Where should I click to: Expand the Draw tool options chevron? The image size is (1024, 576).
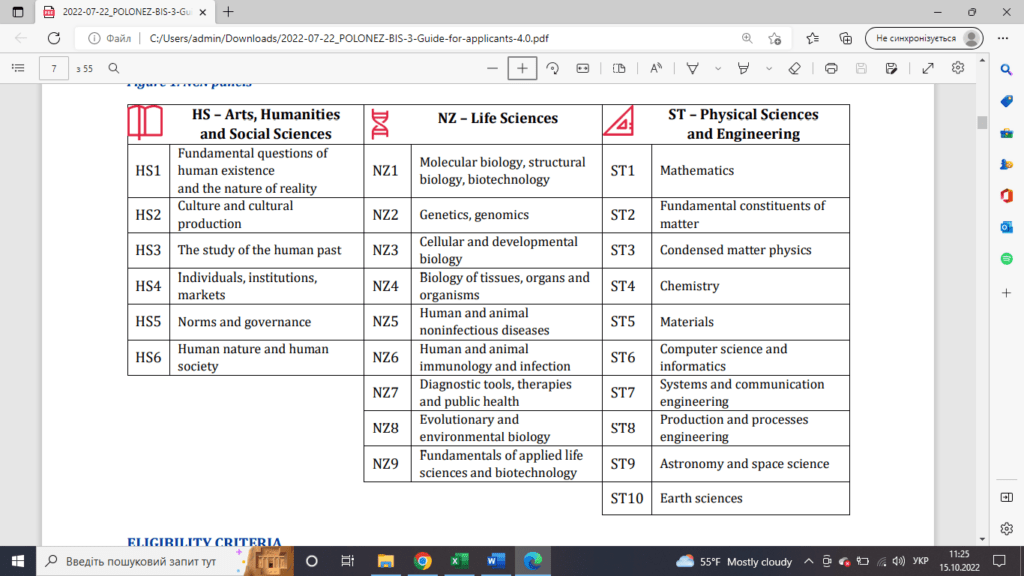[717, 68]
